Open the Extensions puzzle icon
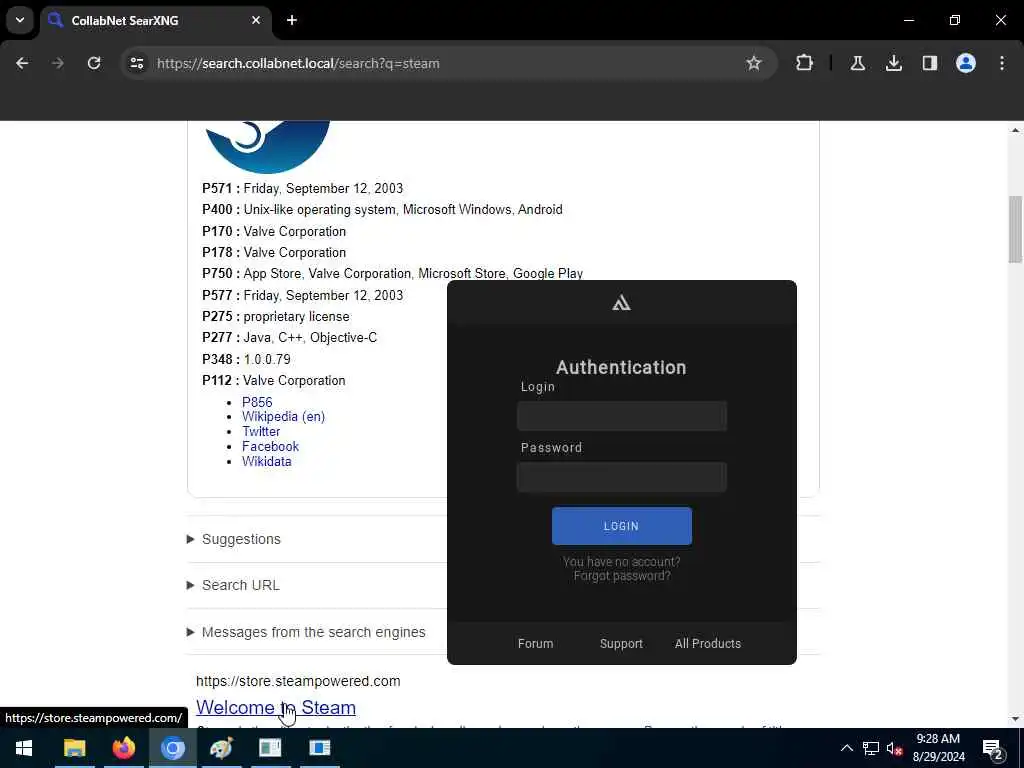Screen dimensions: 1024x768 [805, 63]
